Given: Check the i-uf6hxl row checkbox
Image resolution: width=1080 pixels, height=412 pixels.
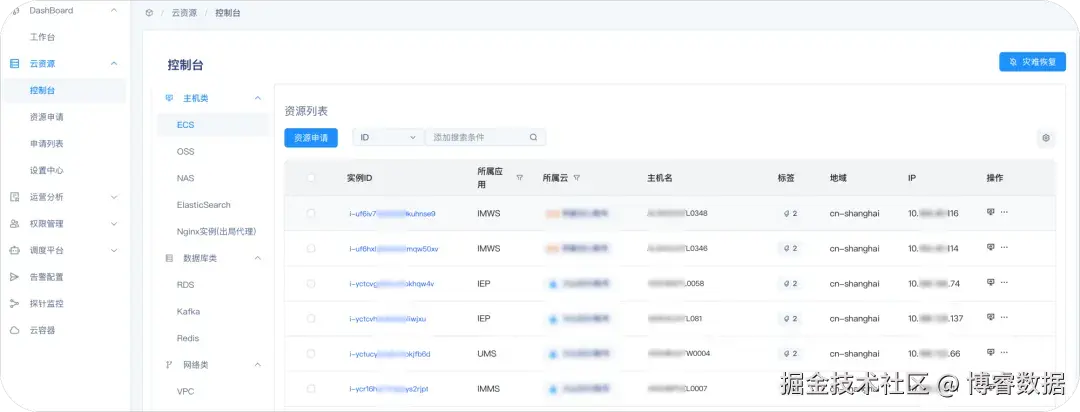Looking at the screenshot, I should pos(311,249).
